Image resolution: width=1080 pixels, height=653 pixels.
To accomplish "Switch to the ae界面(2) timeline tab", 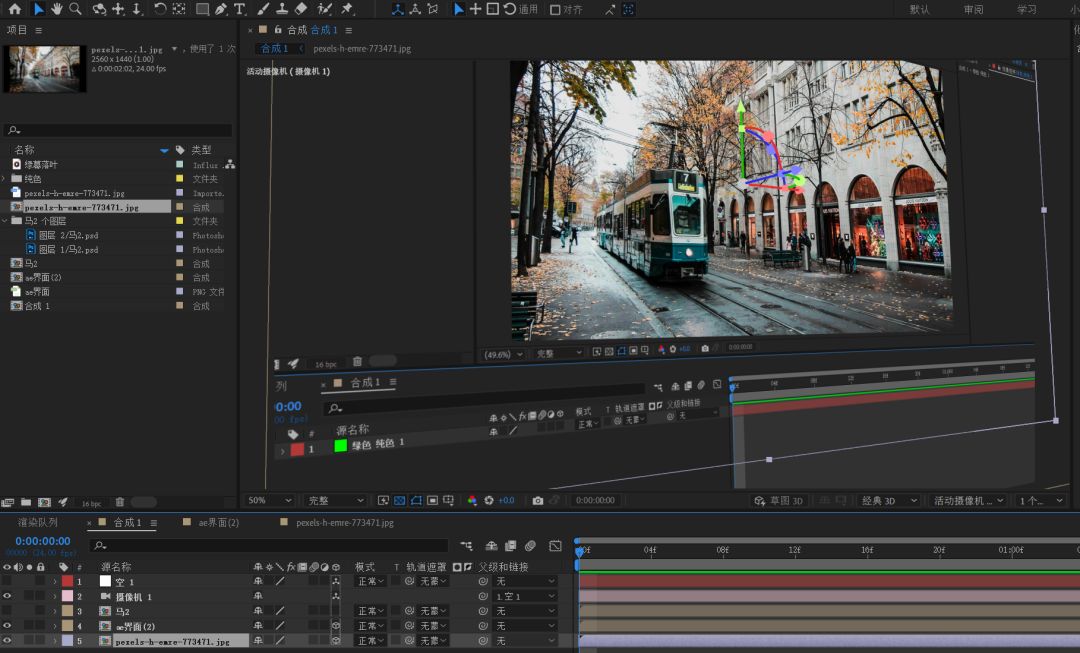I will pos(218,522).
